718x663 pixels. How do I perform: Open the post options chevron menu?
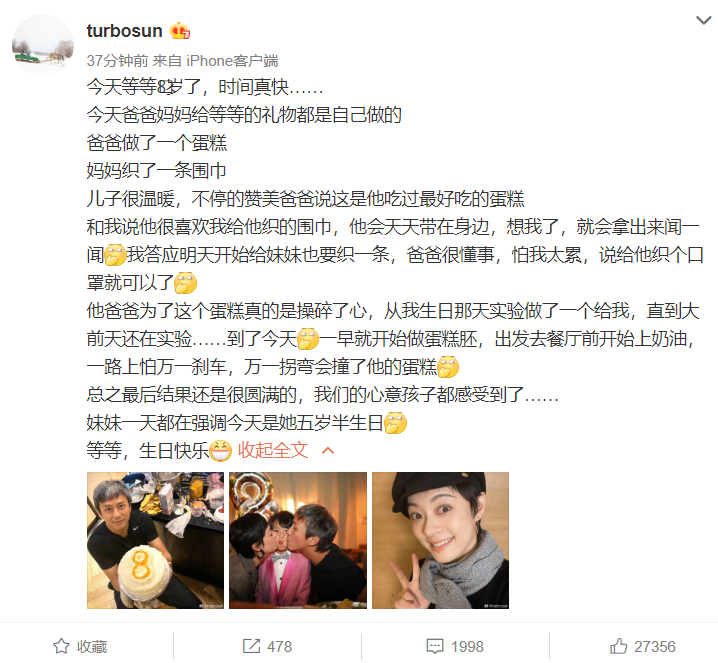(x=703, y=20)
